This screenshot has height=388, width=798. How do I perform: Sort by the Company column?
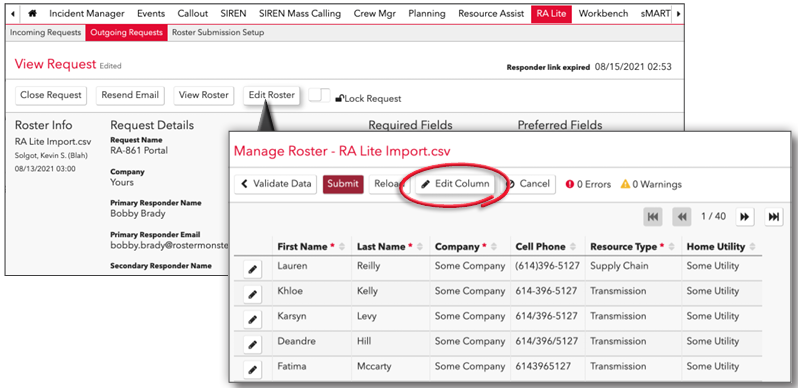pos(494,247)
